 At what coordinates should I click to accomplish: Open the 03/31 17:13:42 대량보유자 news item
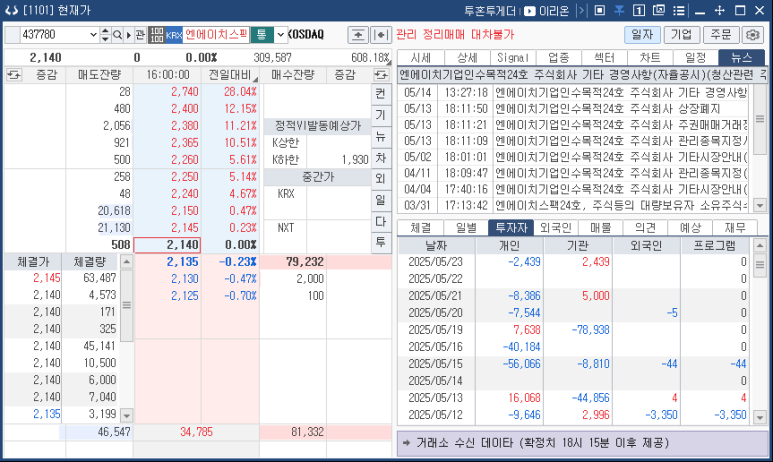coord(575,205)
